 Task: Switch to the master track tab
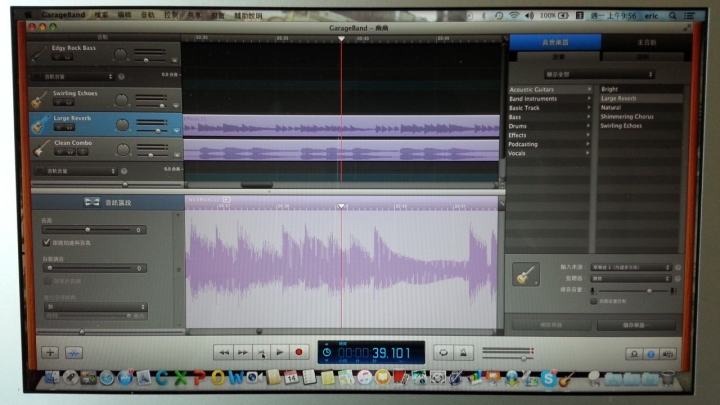[x=646, y=43]
